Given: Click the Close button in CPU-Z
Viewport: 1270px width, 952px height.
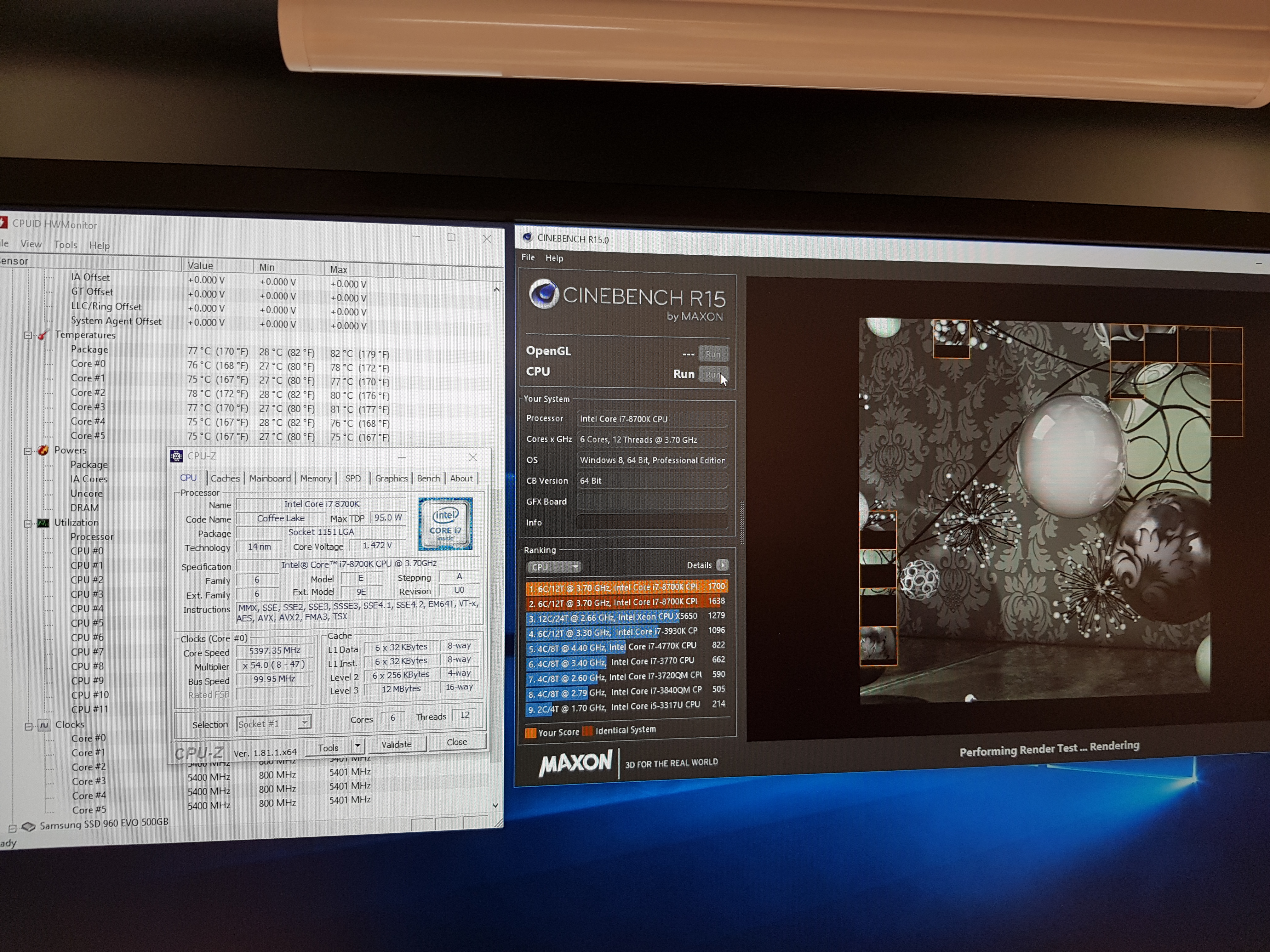Looking at the screenshot, I should tap(457, 742).
